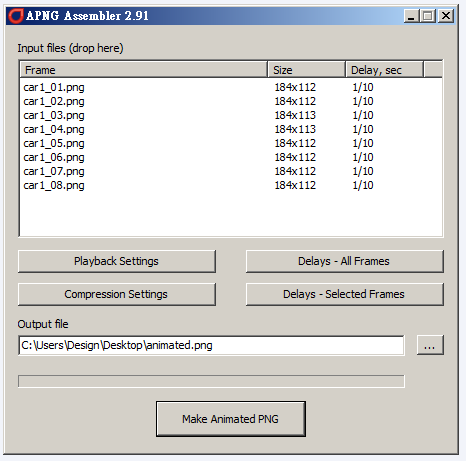Click the APNG Assembler title bar icon
This screenshot has width=466, height=461.
tap(16, 16)
